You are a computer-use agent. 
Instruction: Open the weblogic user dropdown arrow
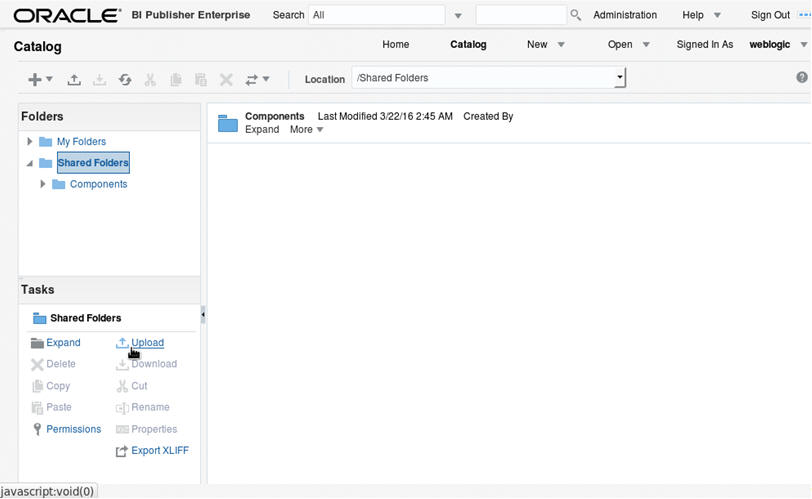(x=804, y=45)
